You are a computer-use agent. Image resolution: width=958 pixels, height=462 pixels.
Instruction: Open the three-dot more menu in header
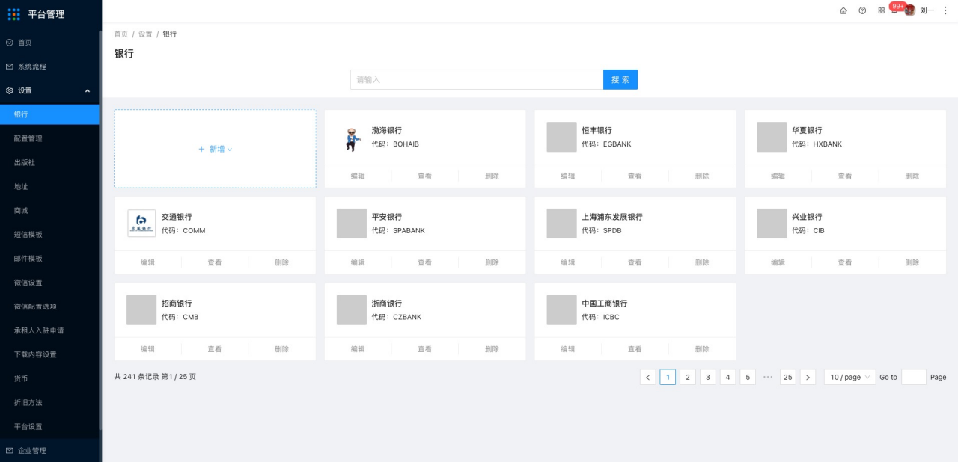[x=946, y=10]
